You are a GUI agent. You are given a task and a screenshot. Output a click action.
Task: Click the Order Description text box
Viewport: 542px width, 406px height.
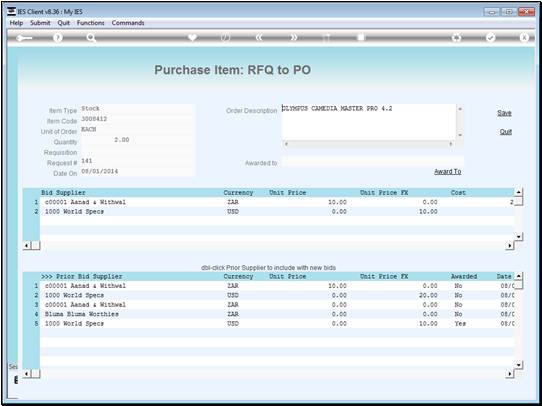(368, 122)
